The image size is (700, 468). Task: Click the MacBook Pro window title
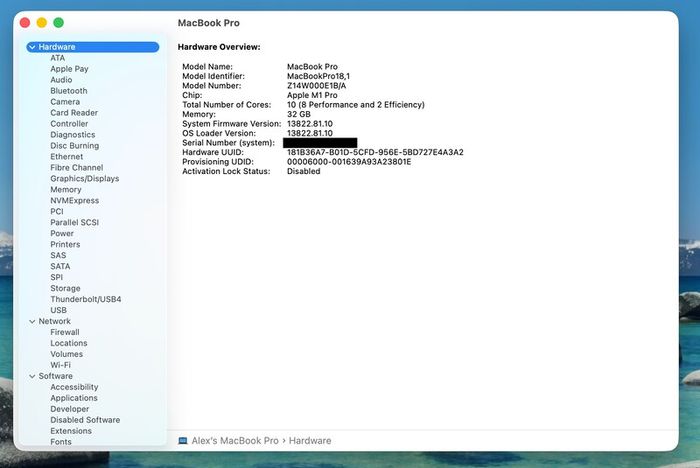(208, 23)
